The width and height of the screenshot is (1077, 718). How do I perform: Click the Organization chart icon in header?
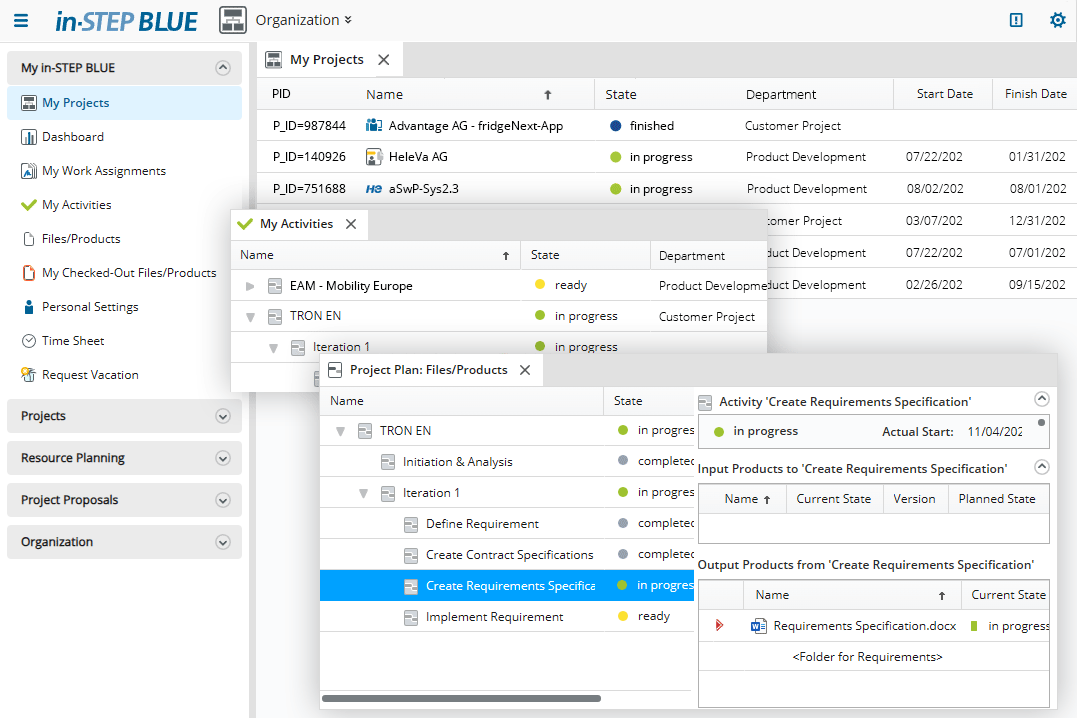[233, 20]
